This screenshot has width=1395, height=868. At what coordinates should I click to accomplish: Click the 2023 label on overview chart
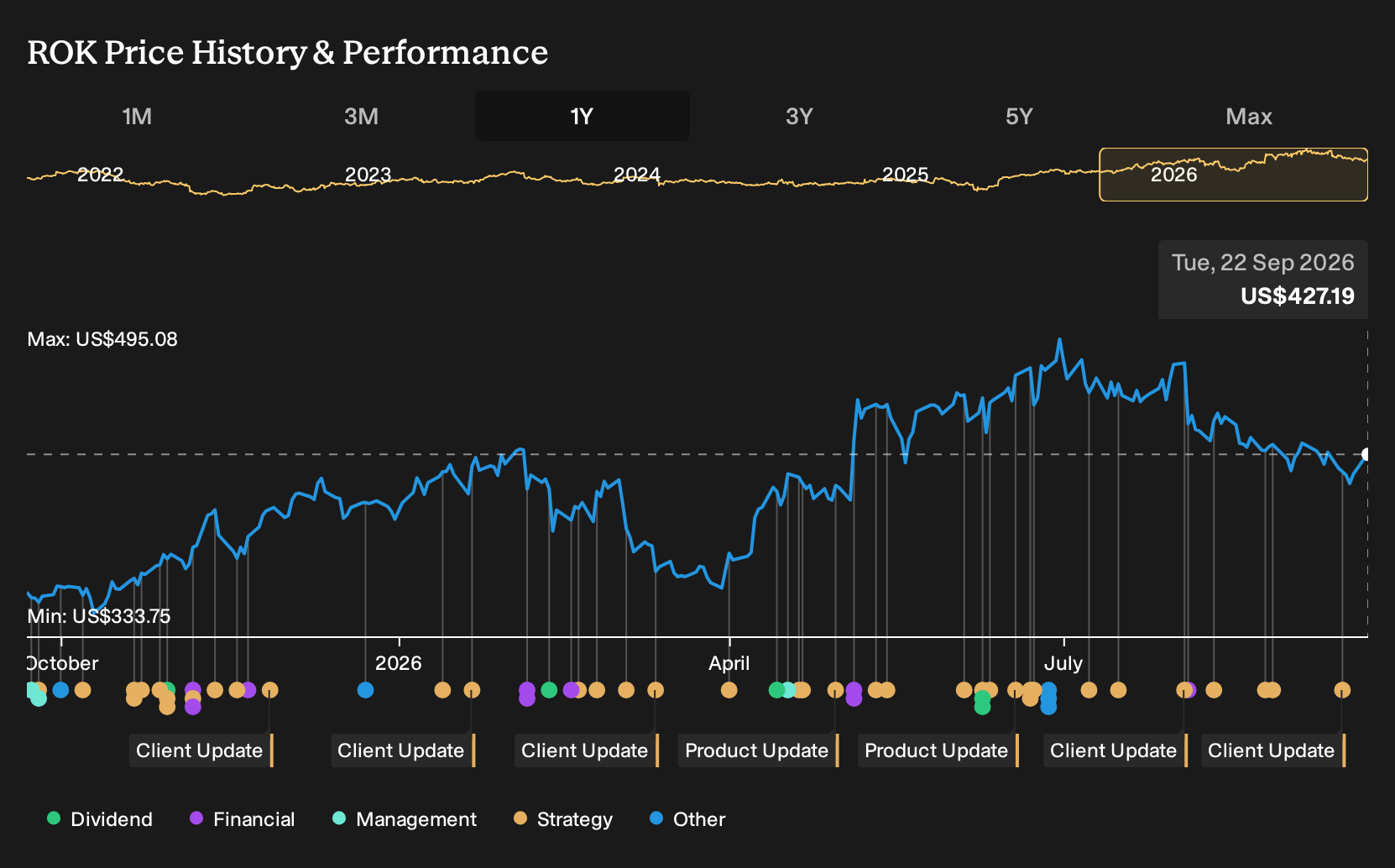368,175
